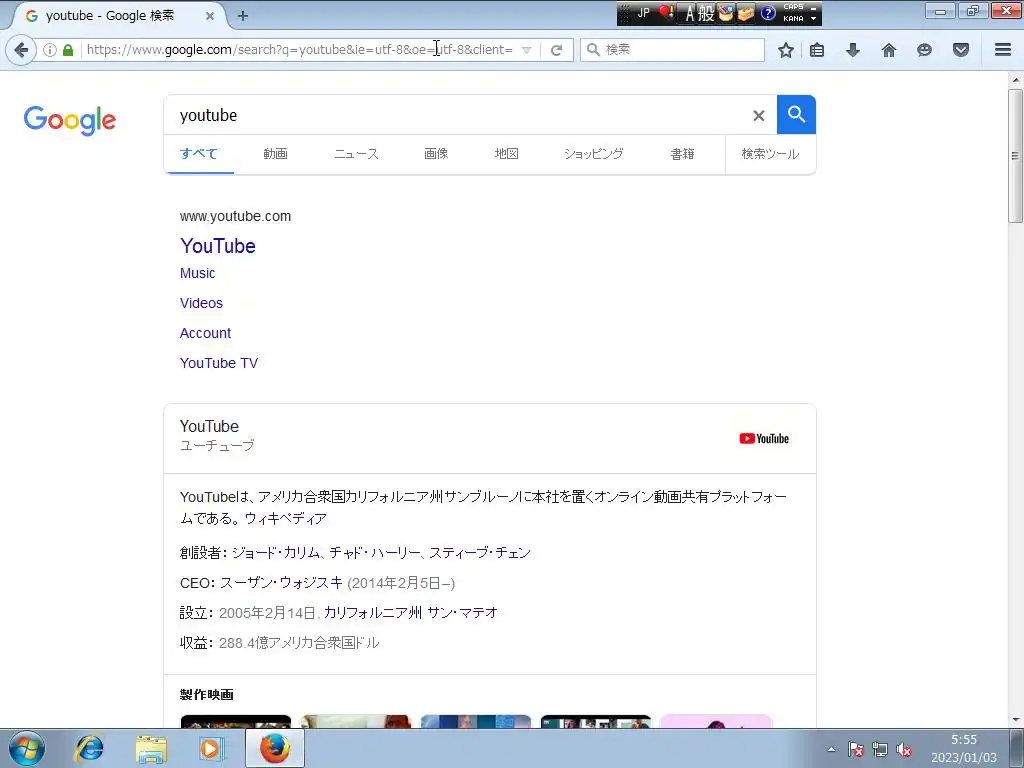Open the IME bar options arrow

814,18
